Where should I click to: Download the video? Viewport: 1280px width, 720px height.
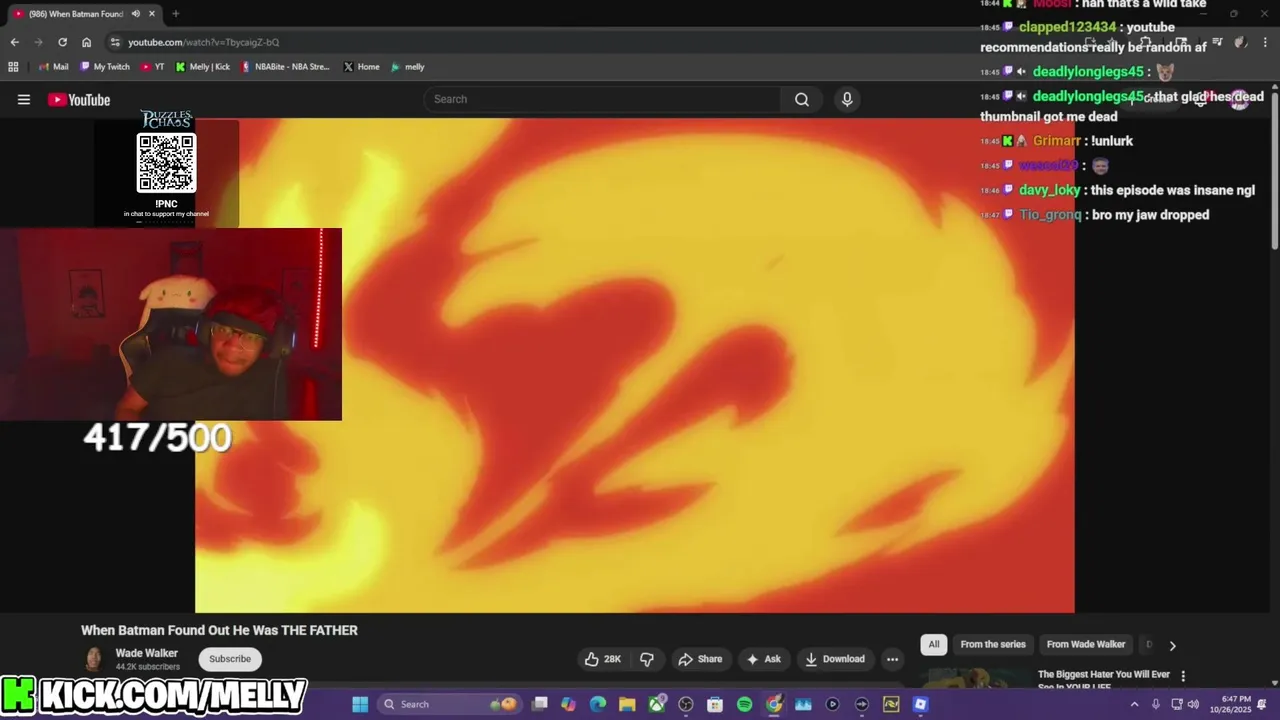coord(835,659)
